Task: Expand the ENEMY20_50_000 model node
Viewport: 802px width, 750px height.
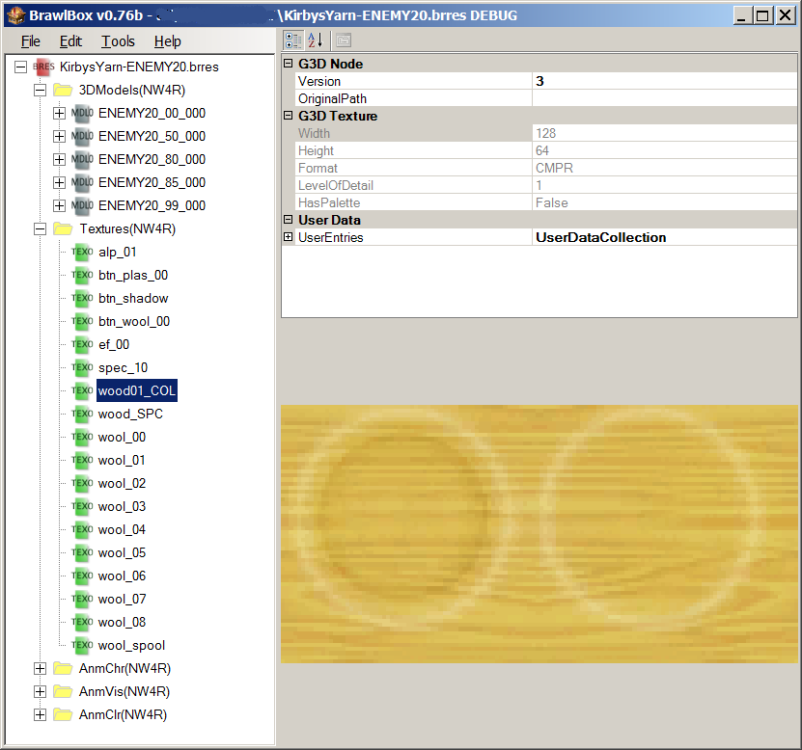Action: click(x=59, y=136)
